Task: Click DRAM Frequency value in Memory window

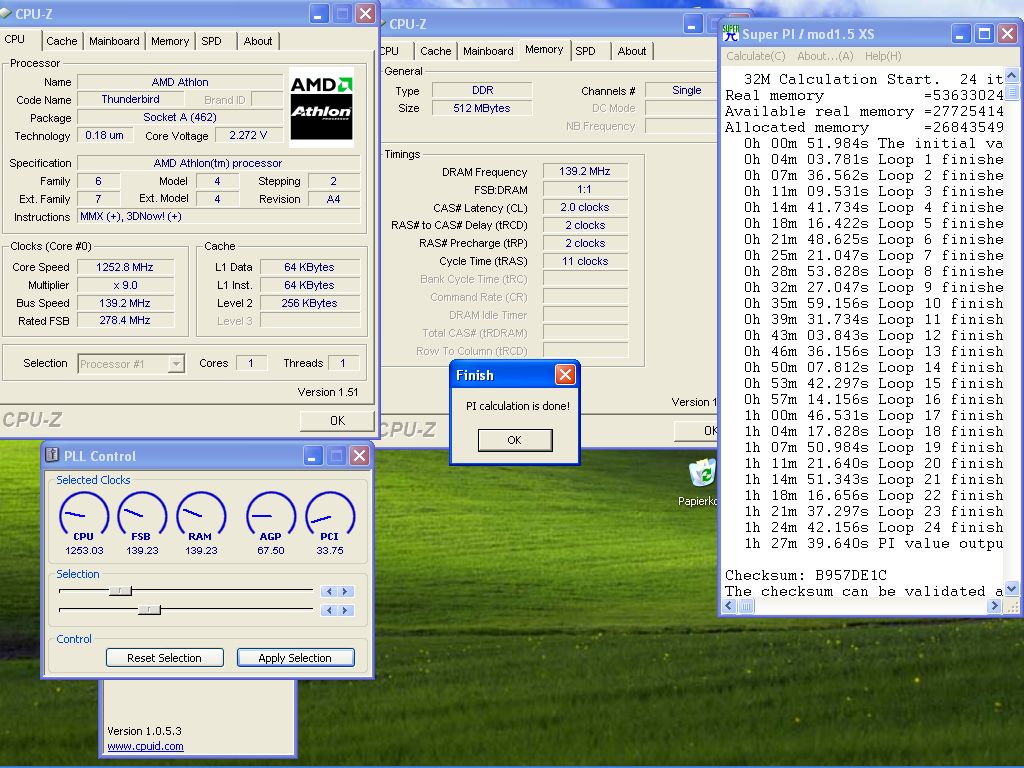Action: point(584,171)
